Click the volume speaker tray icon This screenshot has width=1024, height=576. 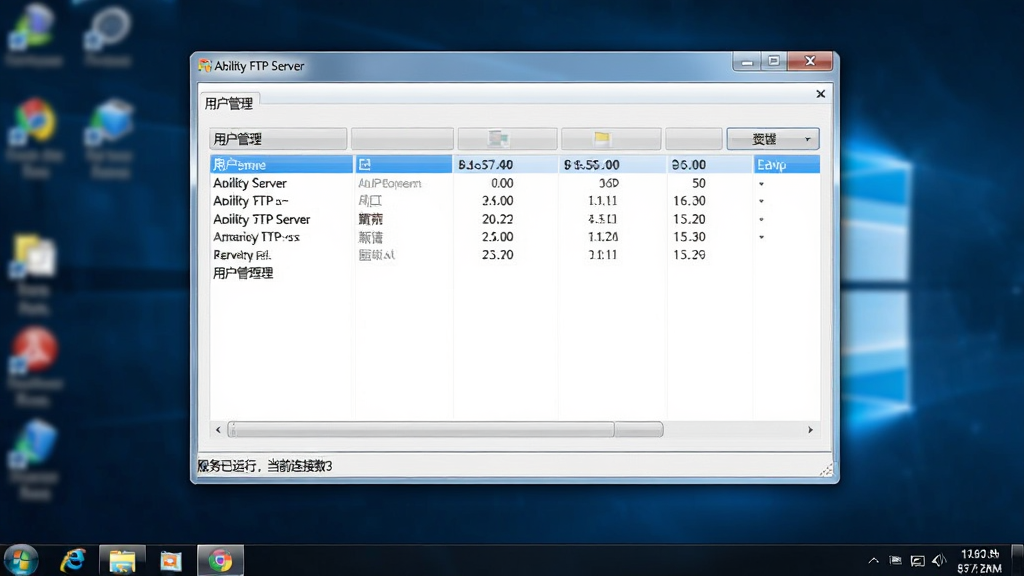939,560
